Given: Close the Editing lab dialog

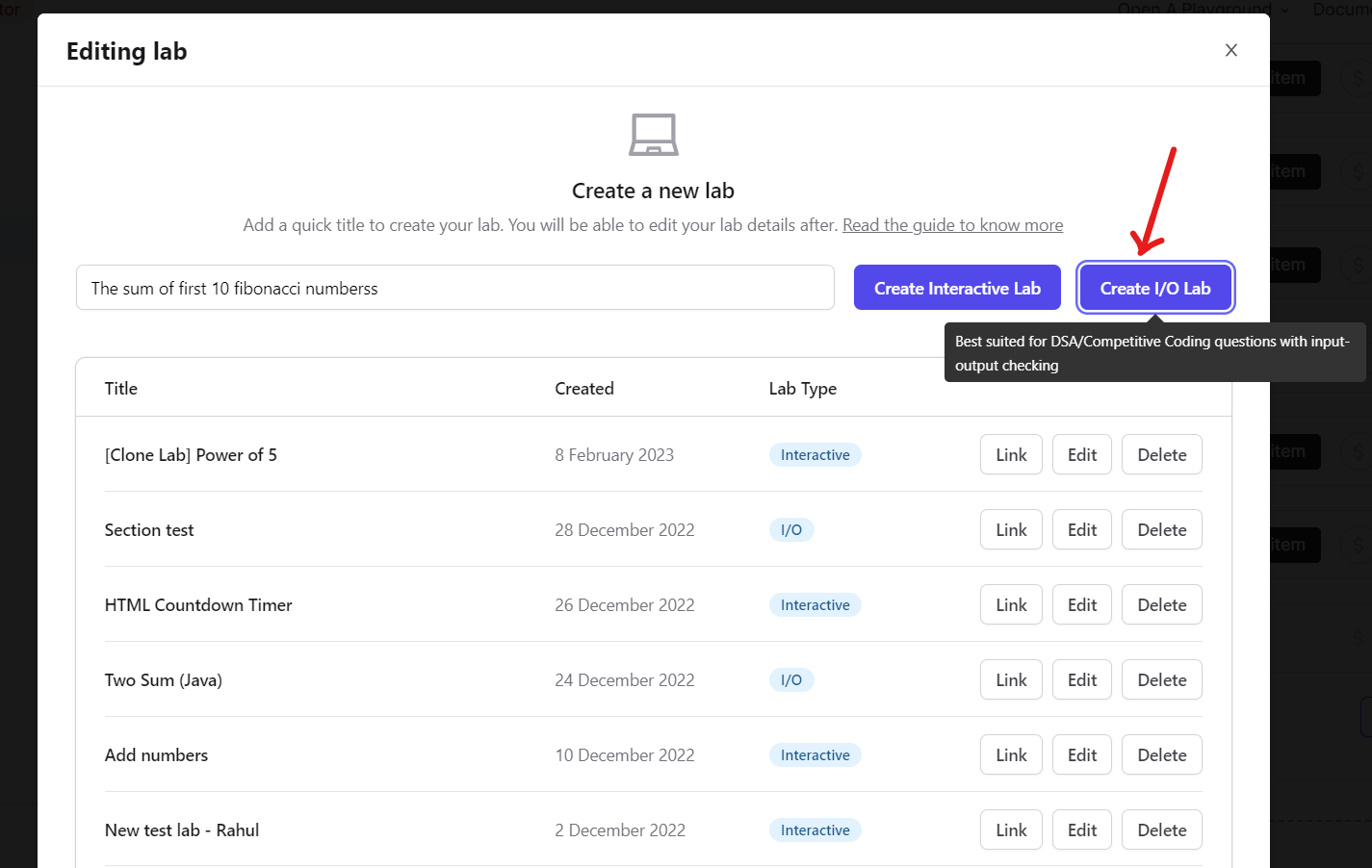Looking at the screenshot, I should pyautogui.click(x=1230, y=50).
